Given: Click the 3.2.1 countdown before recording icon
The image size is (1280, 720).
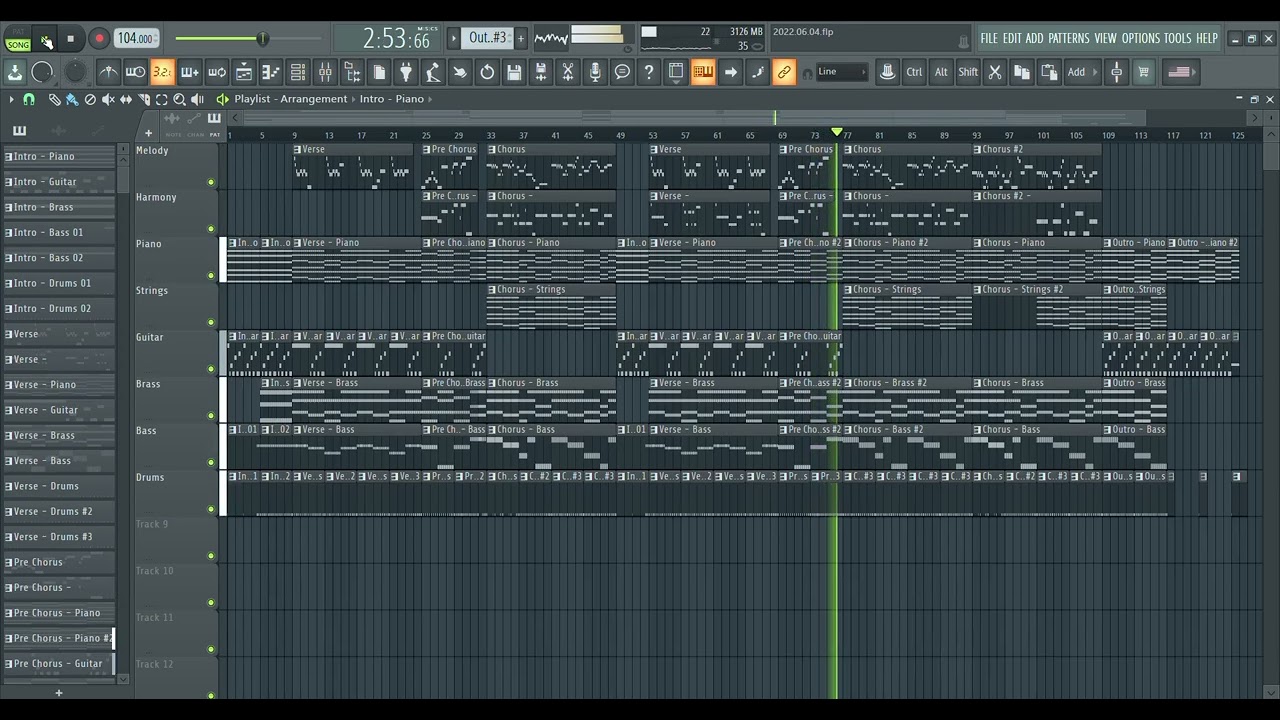Looking at the screenshot, I should click(162, 72).
